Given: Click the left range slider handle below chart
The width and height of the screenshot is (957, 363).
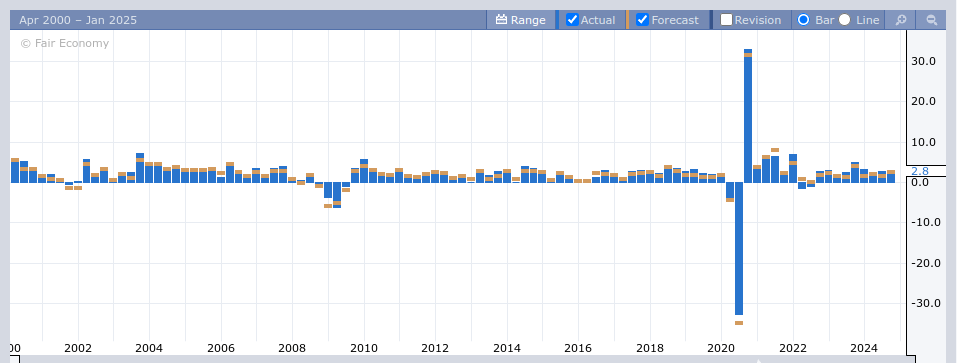Looking at the screenshot, I should (15, 359).
